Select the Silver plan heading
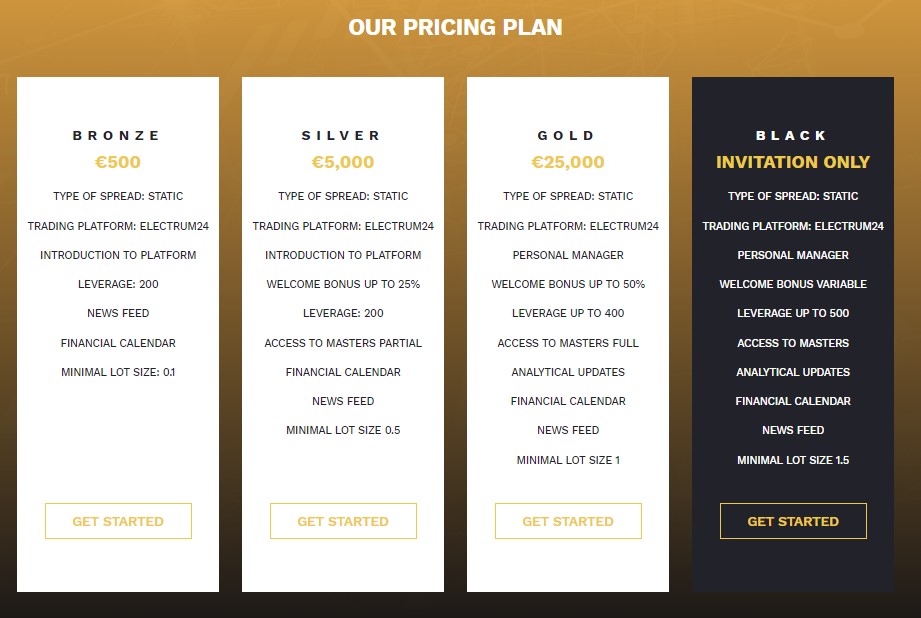The width and height of the screenshot is (921, 618). coord(341,136)
